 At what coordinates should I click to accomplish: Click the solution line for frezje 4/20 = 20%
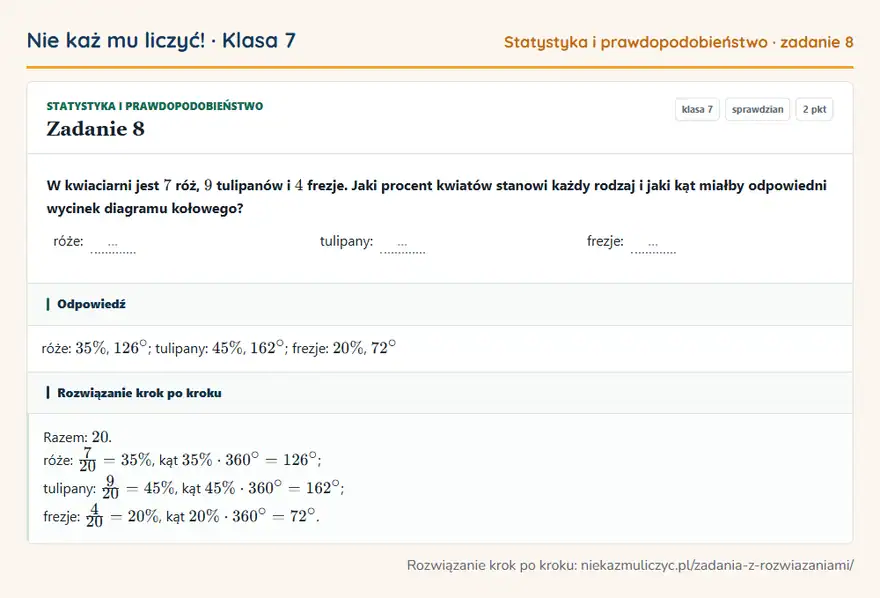click(x=181, y=516)
